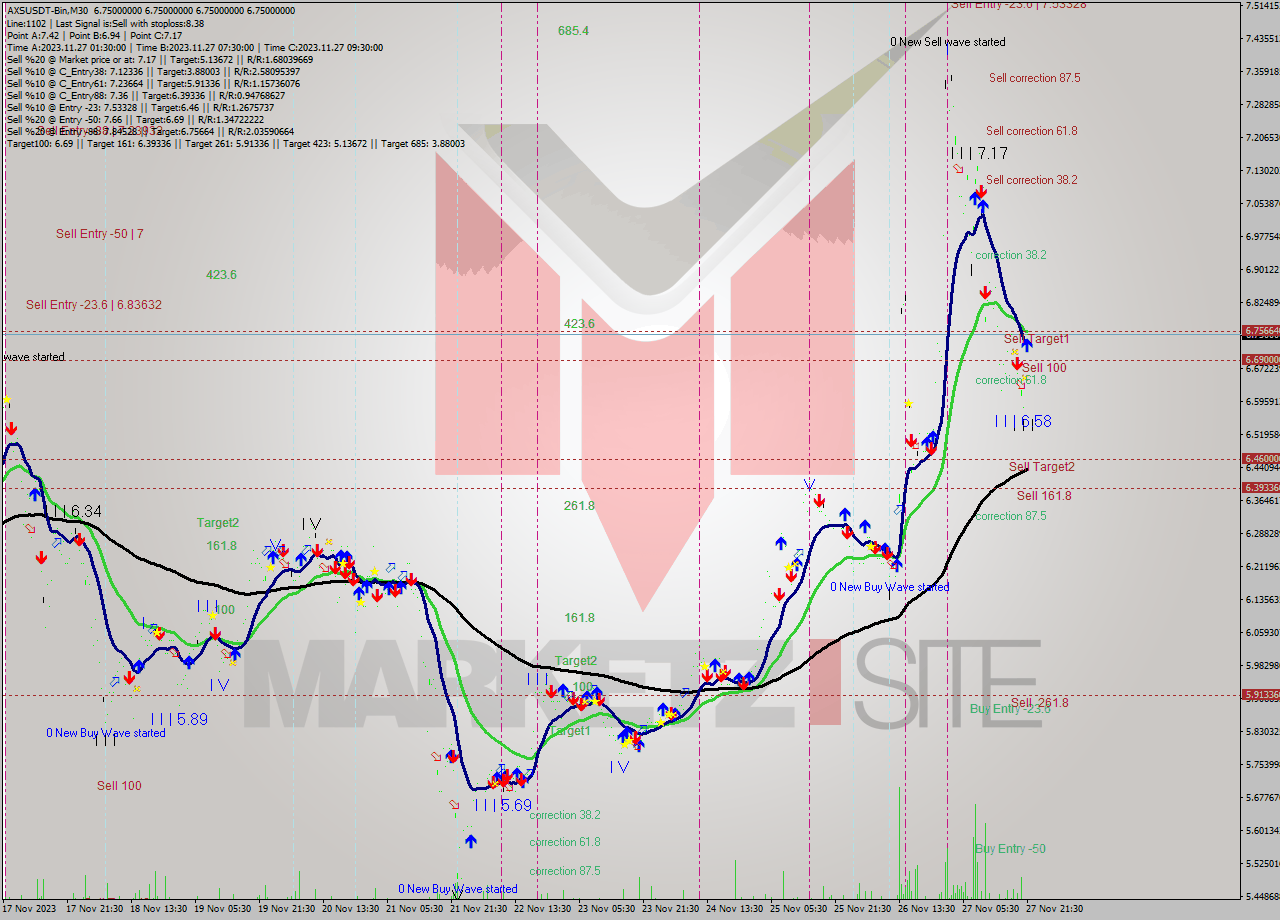The image size is (1280, 920).
Task: Click the red 6.75664 price tag
Action: click(1260, 330)
